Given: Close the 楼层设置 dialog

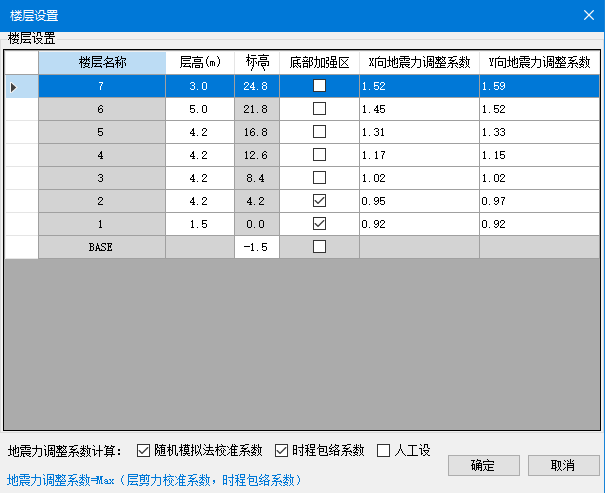Looking at the screenshot, I should click(588, 15).
